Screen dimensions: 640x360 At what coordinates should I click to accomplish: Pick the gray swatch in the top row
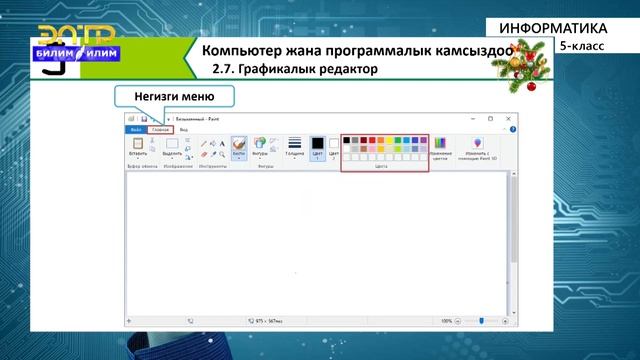pyautogui.click(x=355, y=140)
